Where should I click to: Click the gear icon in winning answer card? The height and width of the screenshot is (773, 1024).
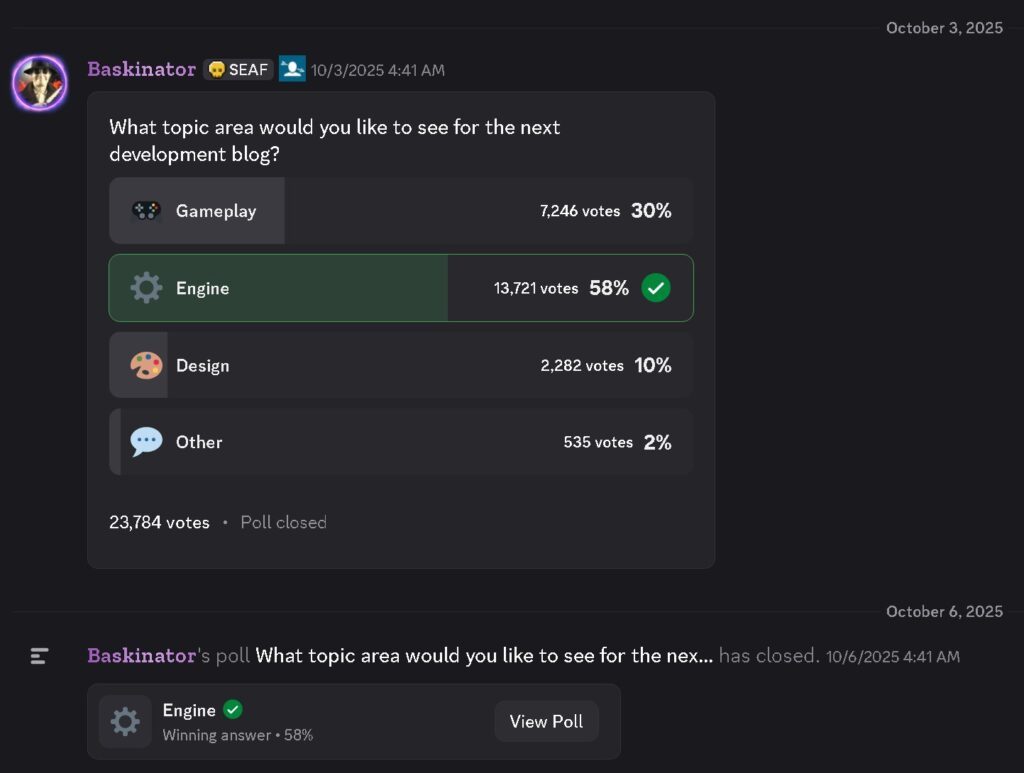pos(125,721)
